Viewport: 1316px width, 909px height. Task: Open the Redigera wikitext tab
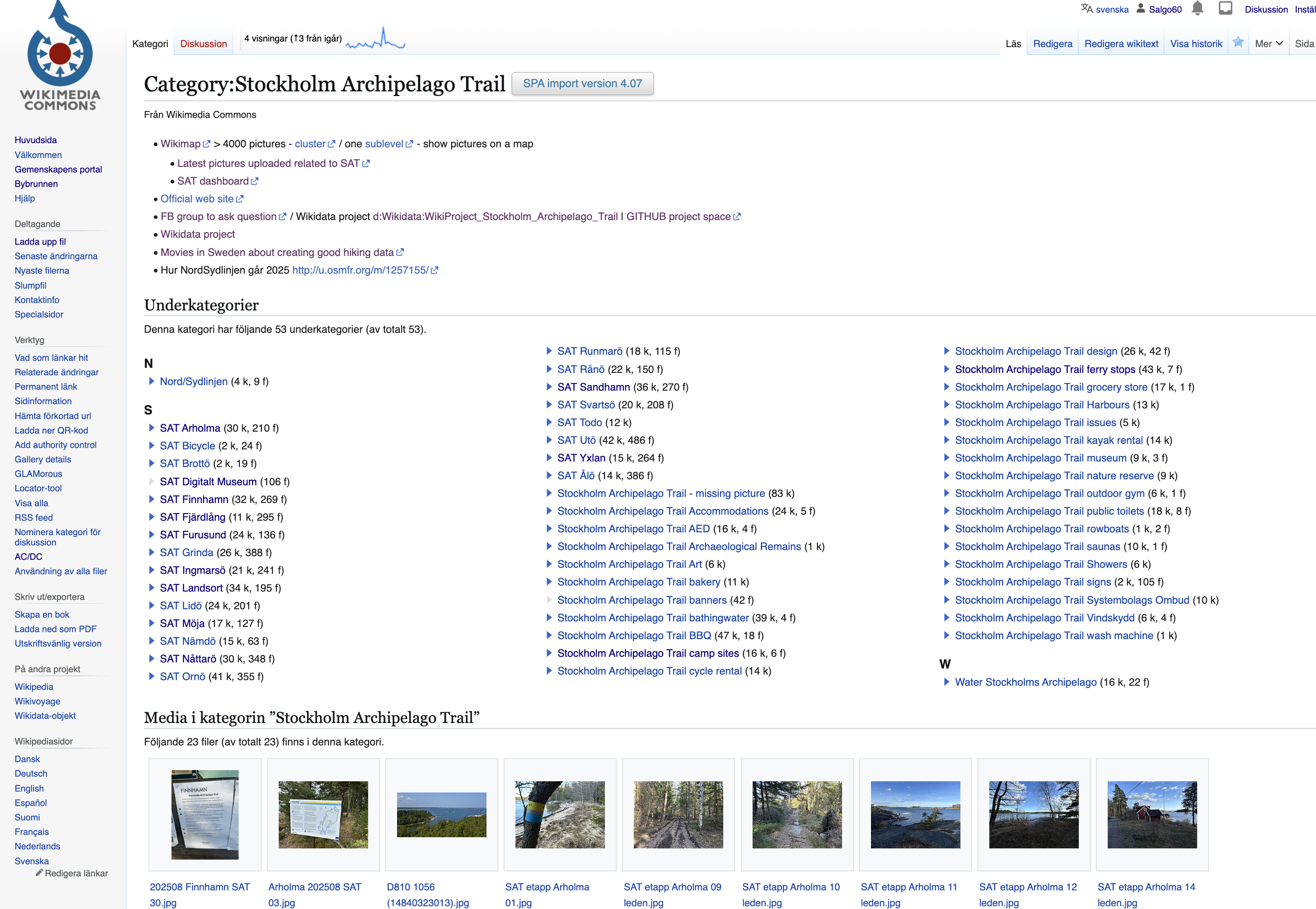click(1121, 44)
